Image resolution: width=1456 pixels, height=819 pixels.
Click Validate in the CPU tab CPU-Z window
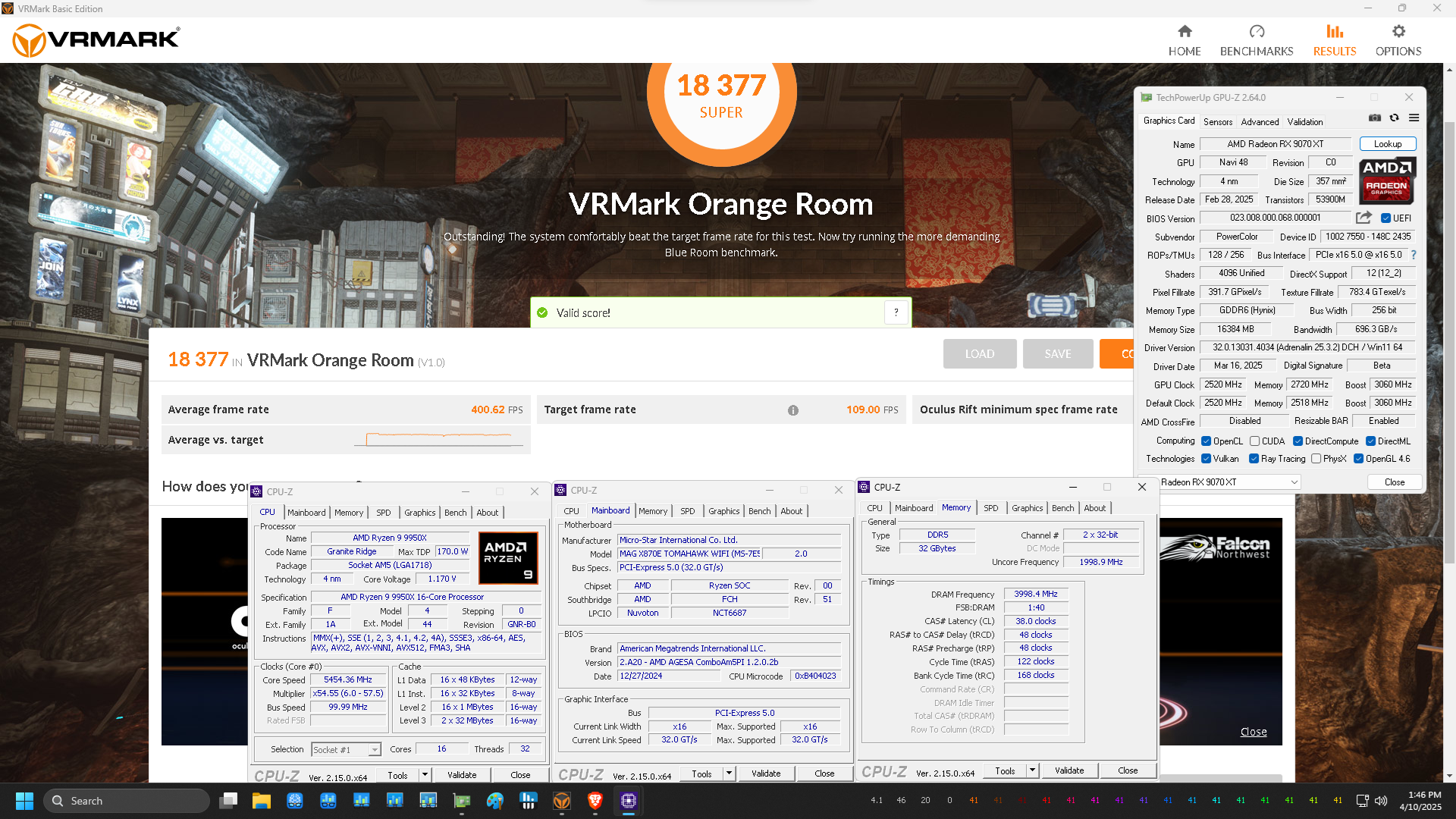(x=462, y=775)
